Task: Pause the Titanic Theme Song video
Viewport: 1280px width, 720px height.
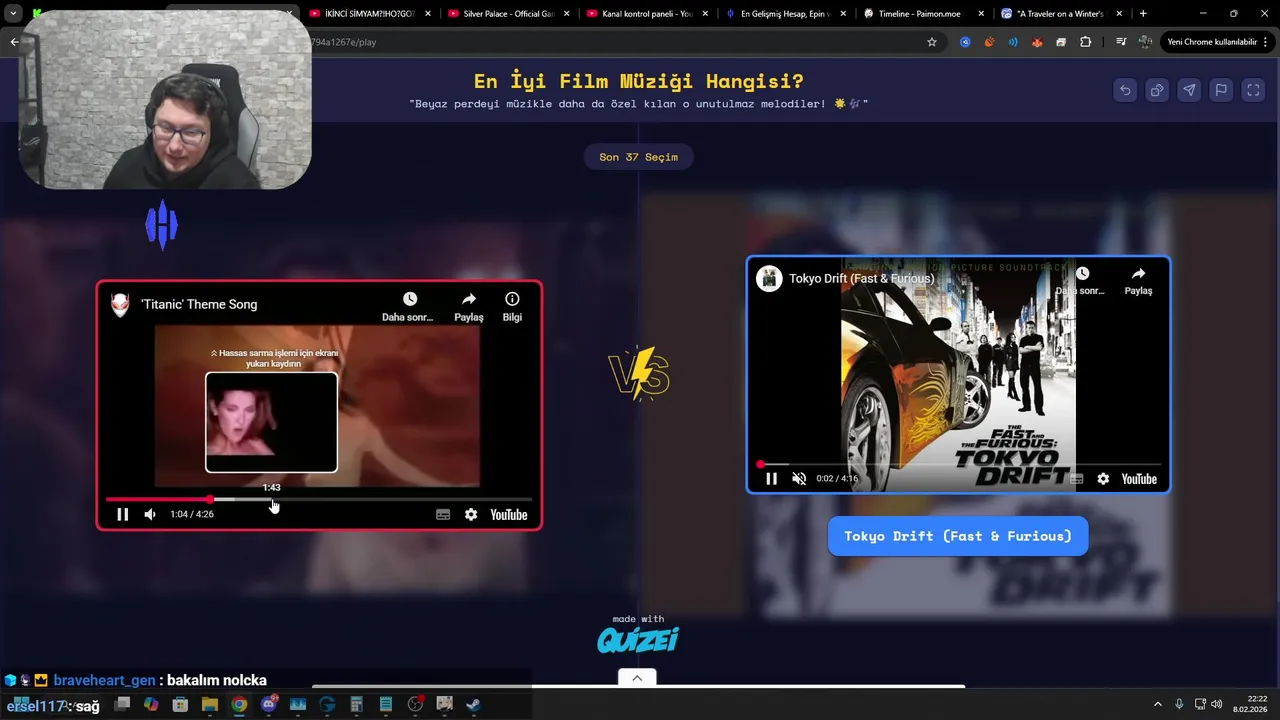Action: point(122,514)
